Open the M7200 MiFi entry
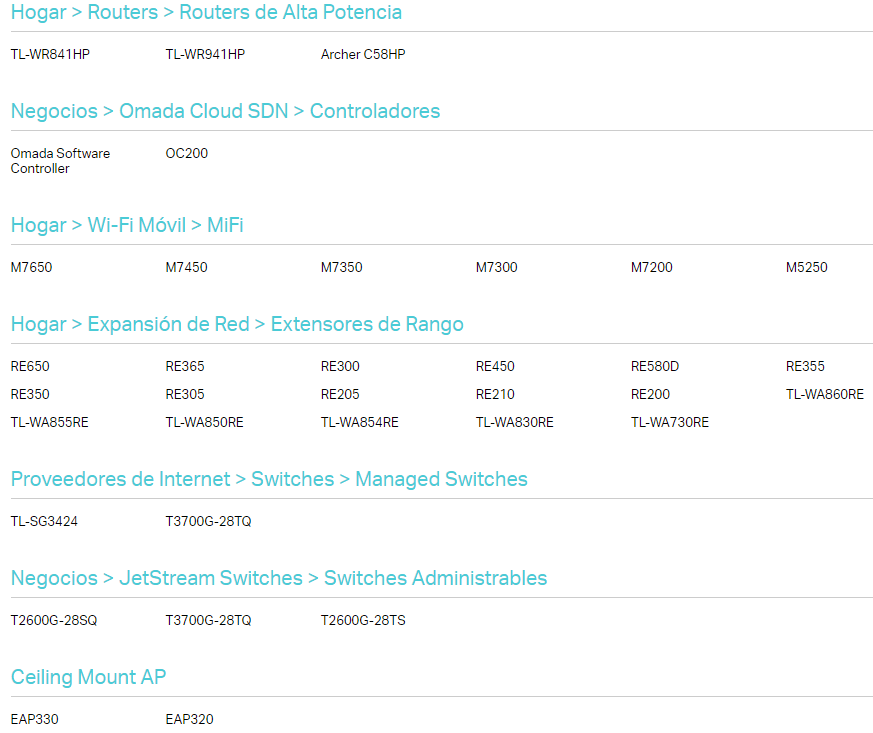Viewport: 873px width, 733px height. click(x=651, y=268)
